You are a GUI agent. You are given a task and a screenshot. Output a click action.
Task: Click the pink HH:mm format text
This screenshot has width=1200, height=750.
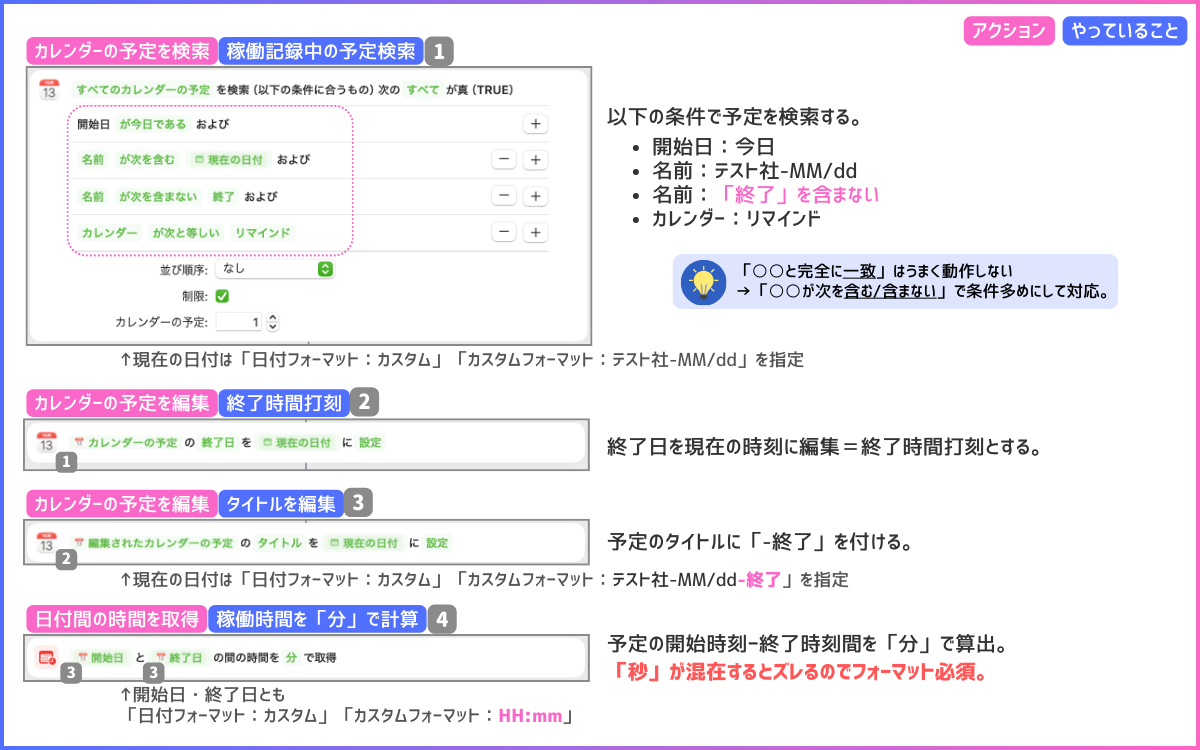(531, 717)
